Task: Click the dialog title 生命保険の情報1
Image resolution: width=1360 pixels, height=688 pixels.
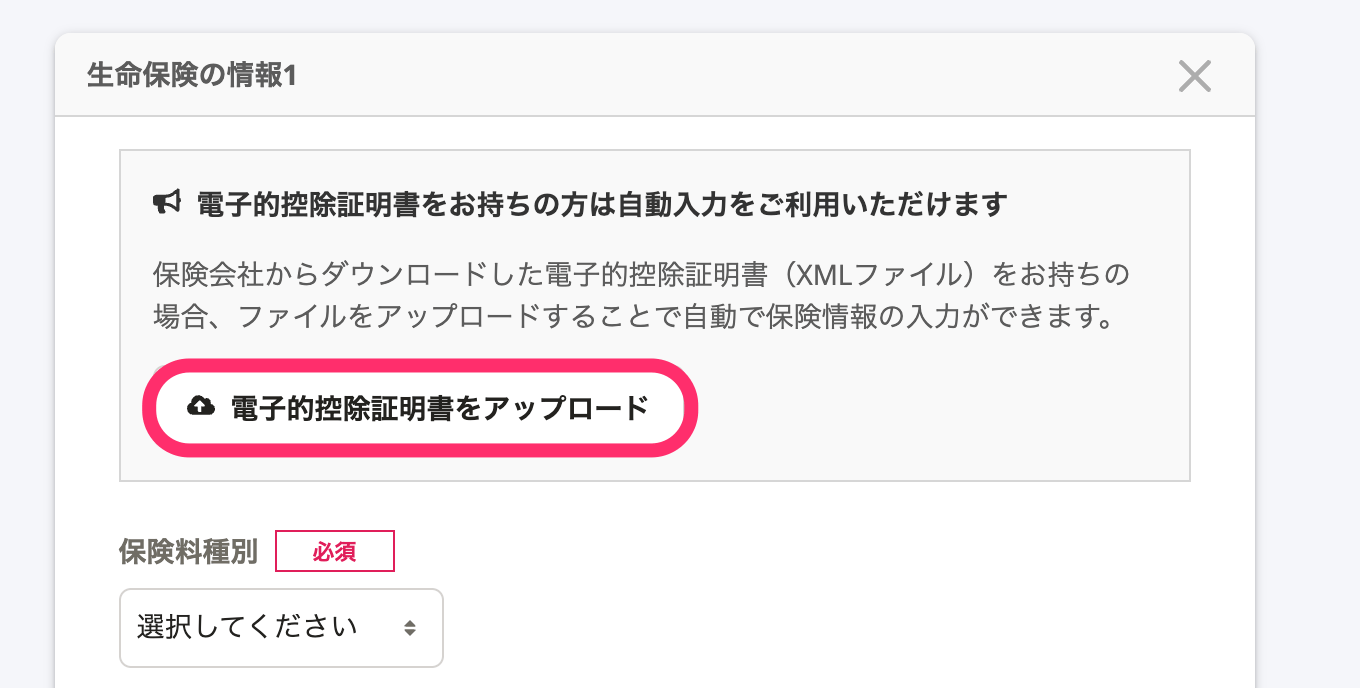Action: click(x=192, y=76)
